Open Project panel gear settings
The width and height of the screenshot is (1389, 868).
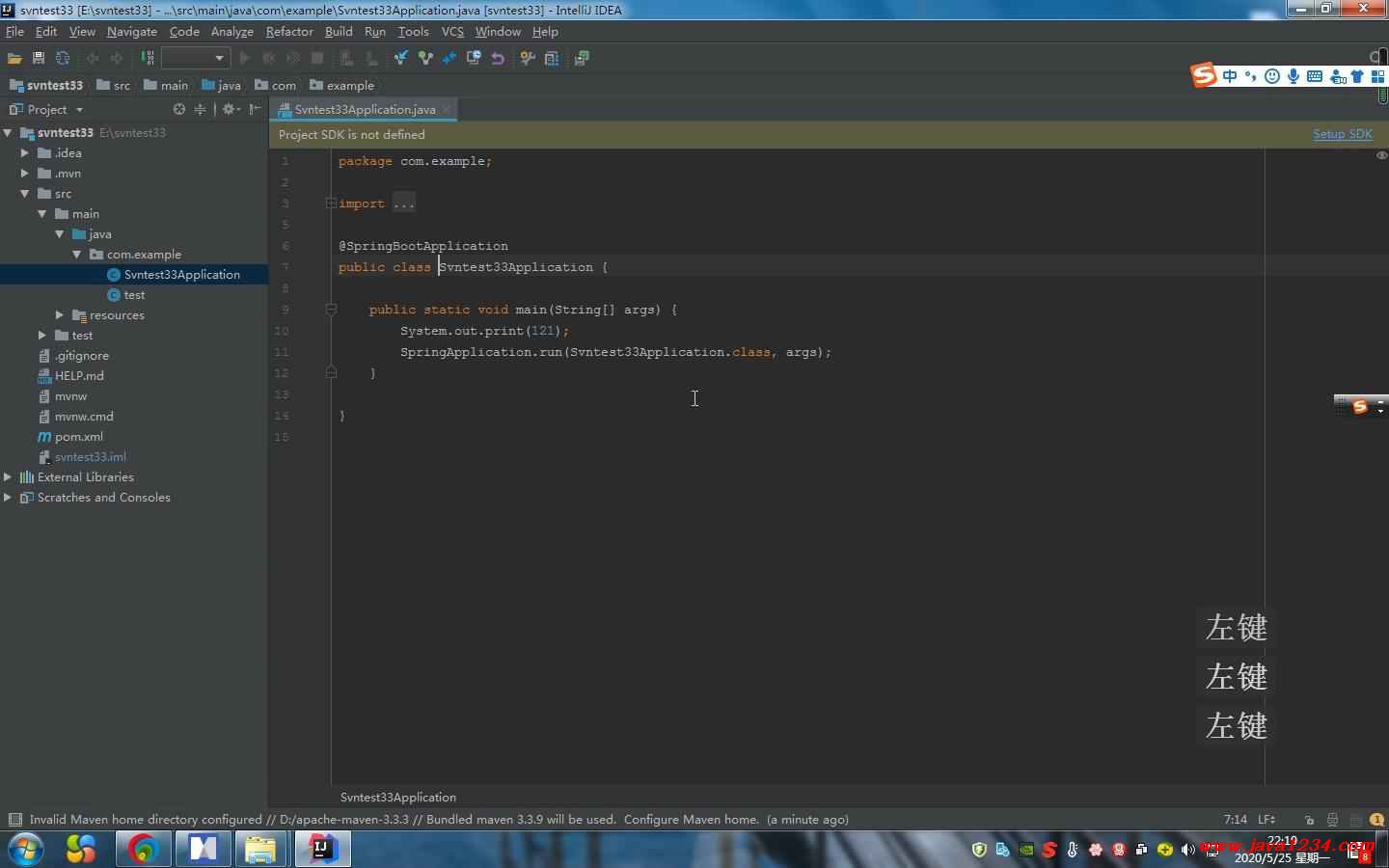coord(230,109)
